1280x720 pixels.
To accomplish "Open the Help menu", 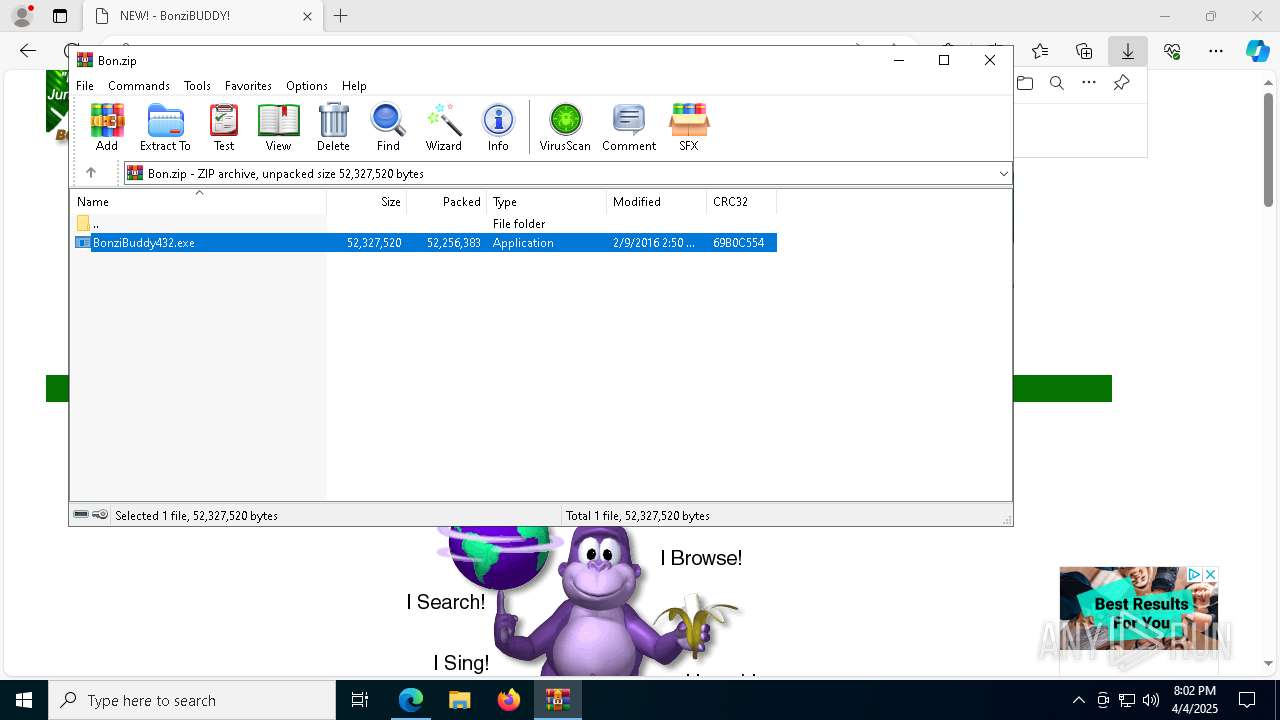I will [354, 86].
